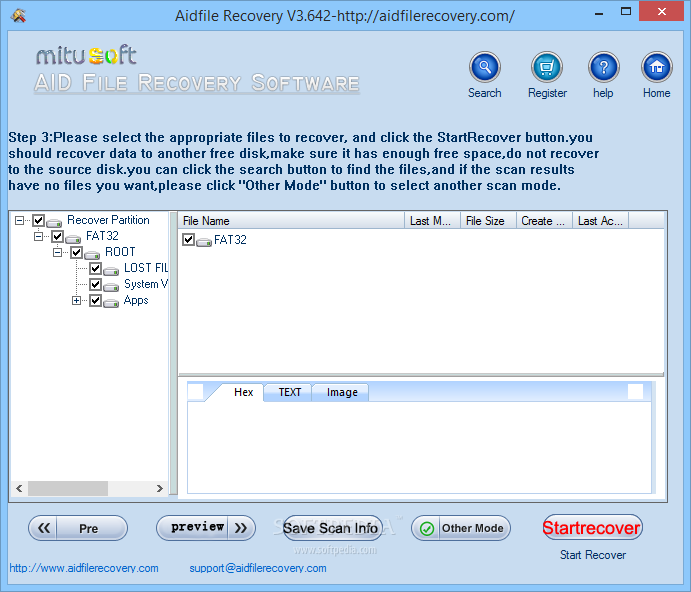Open the support@aidfilerecovery.com email link
The width and height of the screenshot is (691, 592).
258,568
